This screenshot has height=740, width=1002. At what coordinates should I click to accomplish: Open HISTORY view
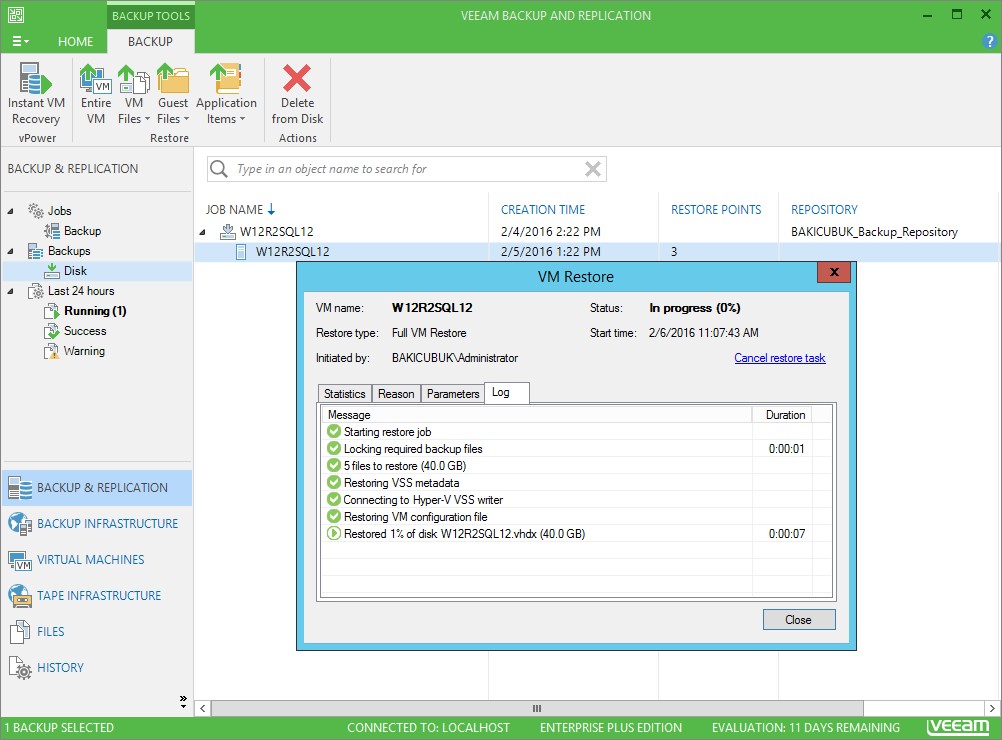[97, 668]
